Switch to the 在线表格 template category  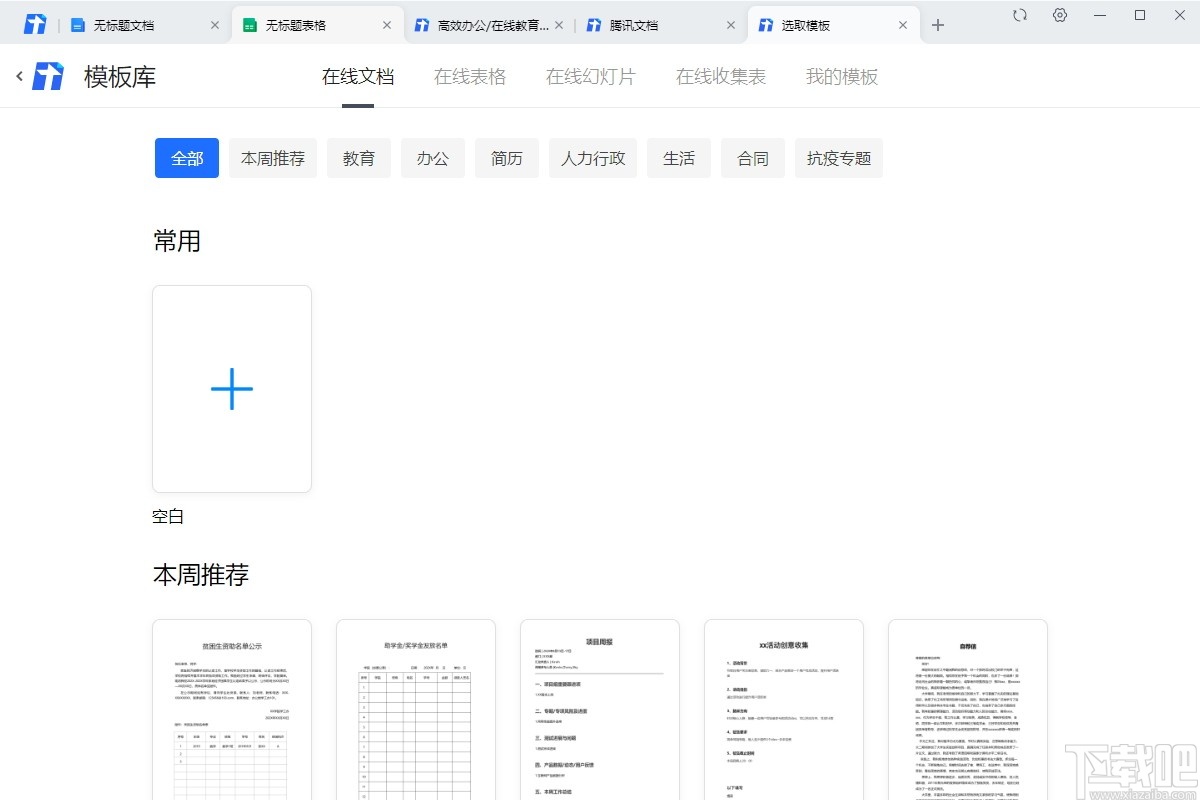click(x=469, y=75)
